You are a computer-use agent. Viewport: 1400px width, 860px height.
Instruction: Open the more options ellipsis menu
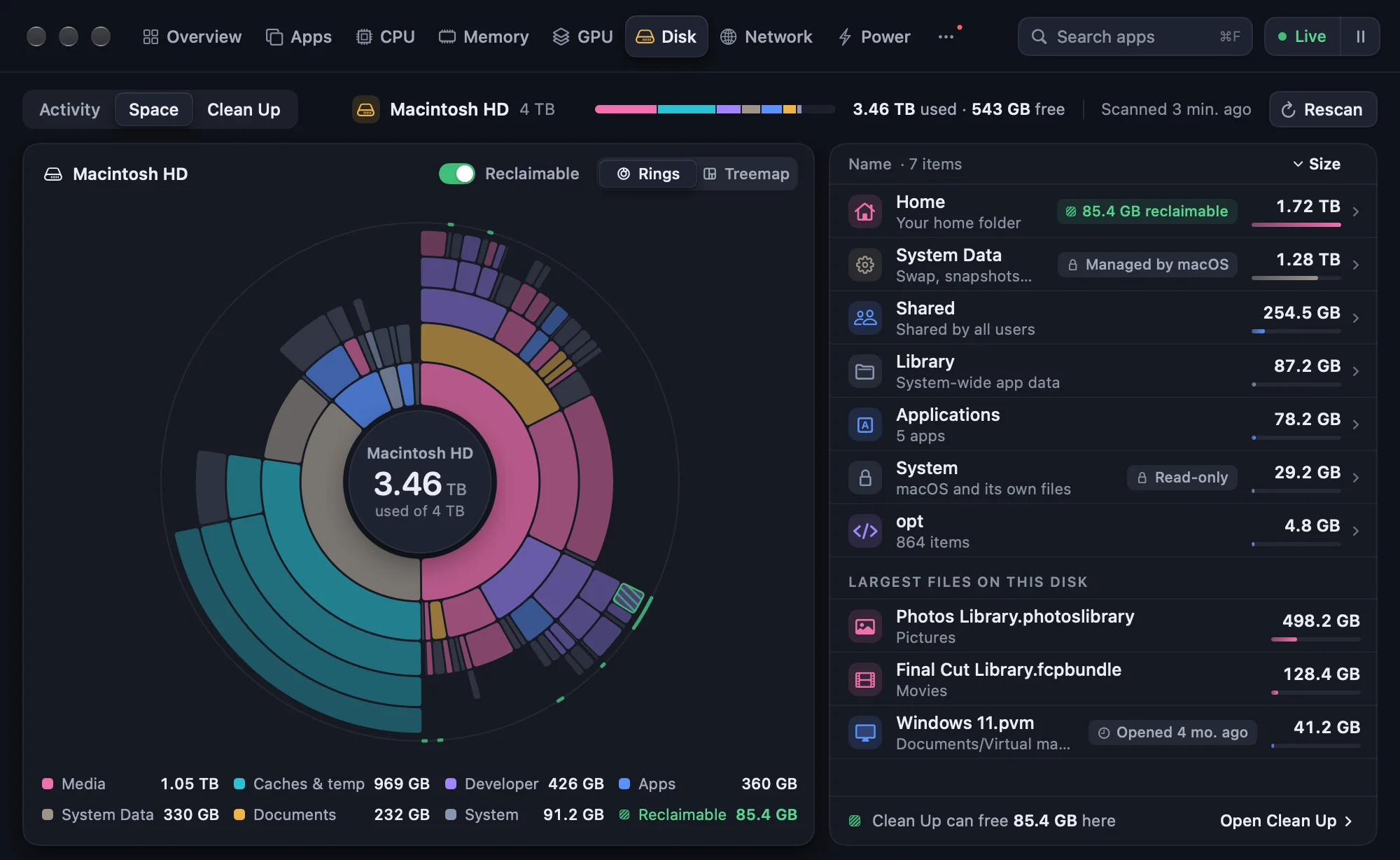pyautogui.click(x=946, y=36)
